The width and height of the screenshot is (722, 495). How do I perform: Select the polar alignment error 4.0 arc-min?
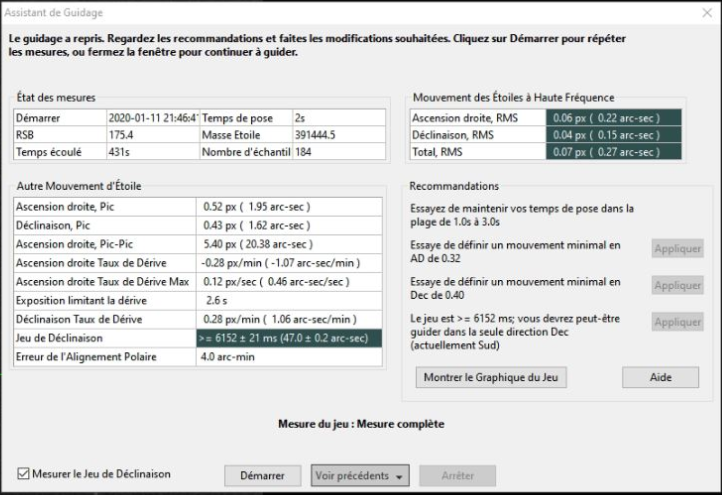coord(289,357)
